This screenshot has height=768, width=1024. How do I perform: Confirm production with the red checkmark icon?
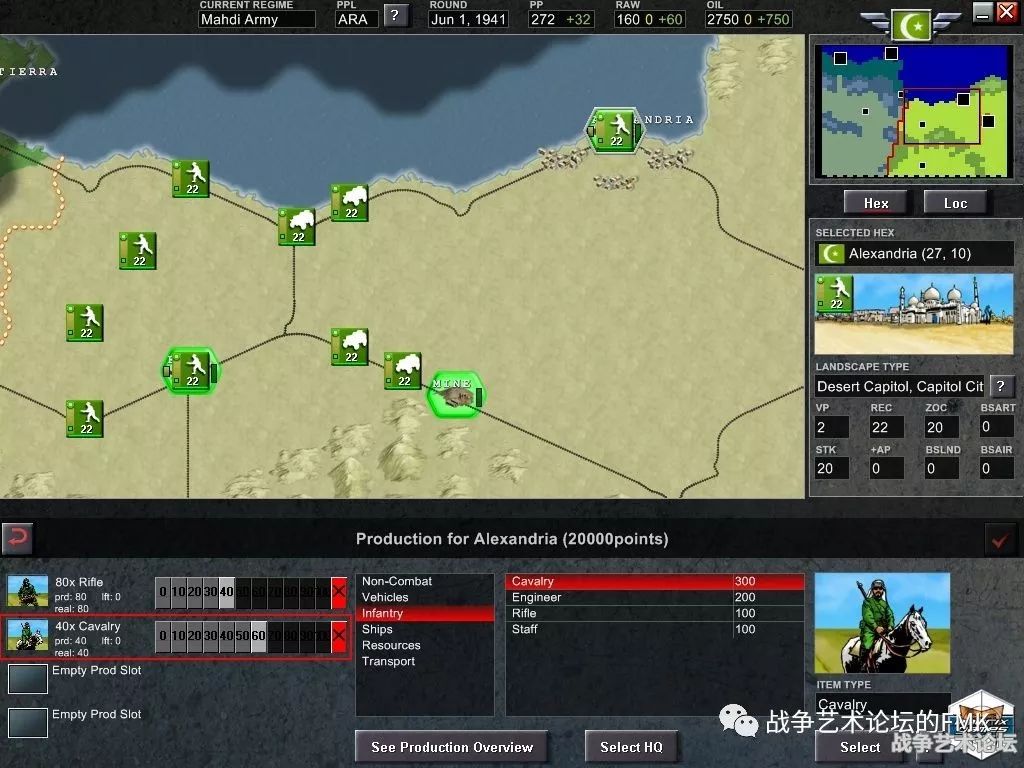(x=999, y=540)
